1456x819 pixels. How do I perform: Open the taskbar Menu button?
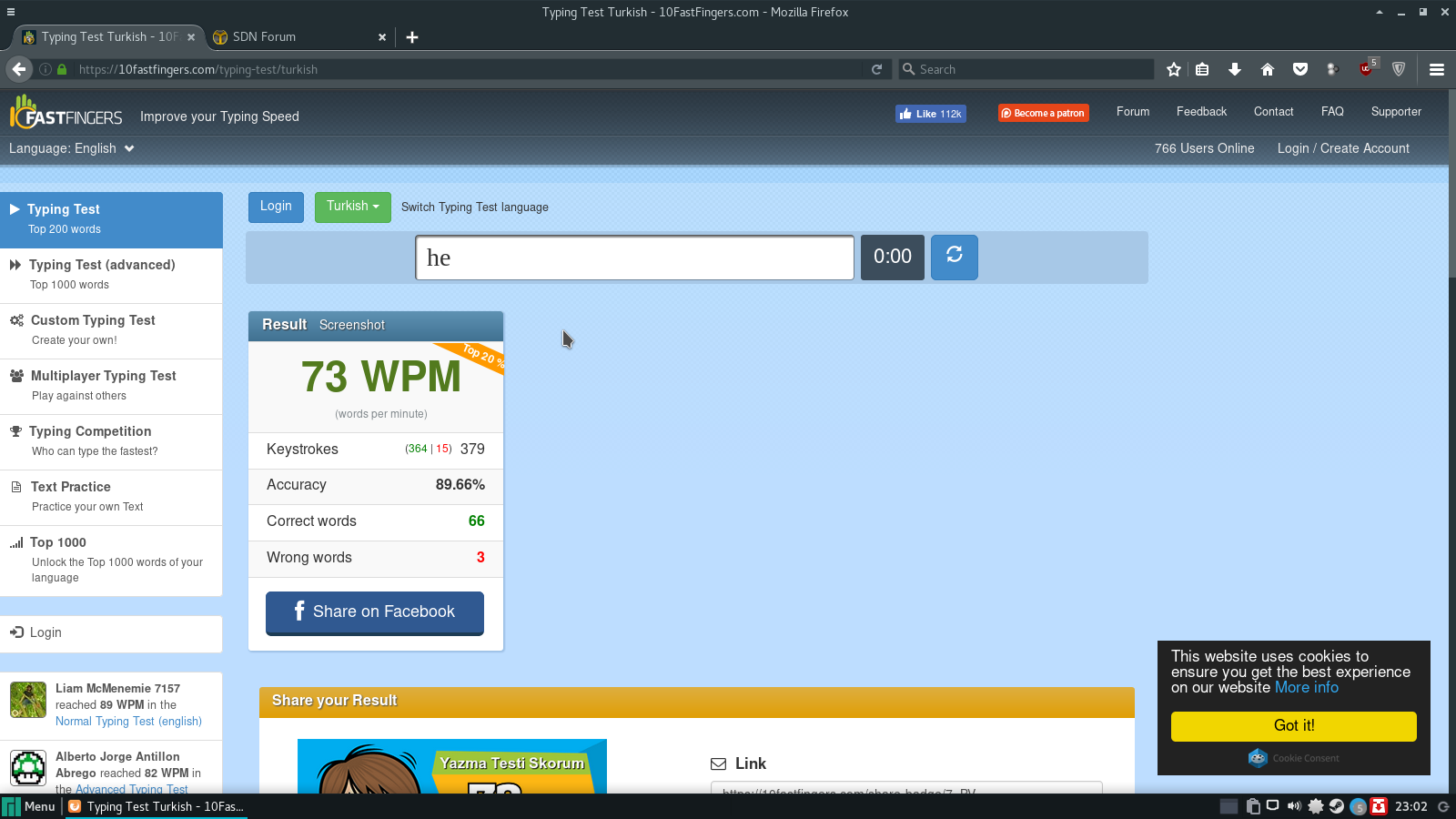coord(30,806)
